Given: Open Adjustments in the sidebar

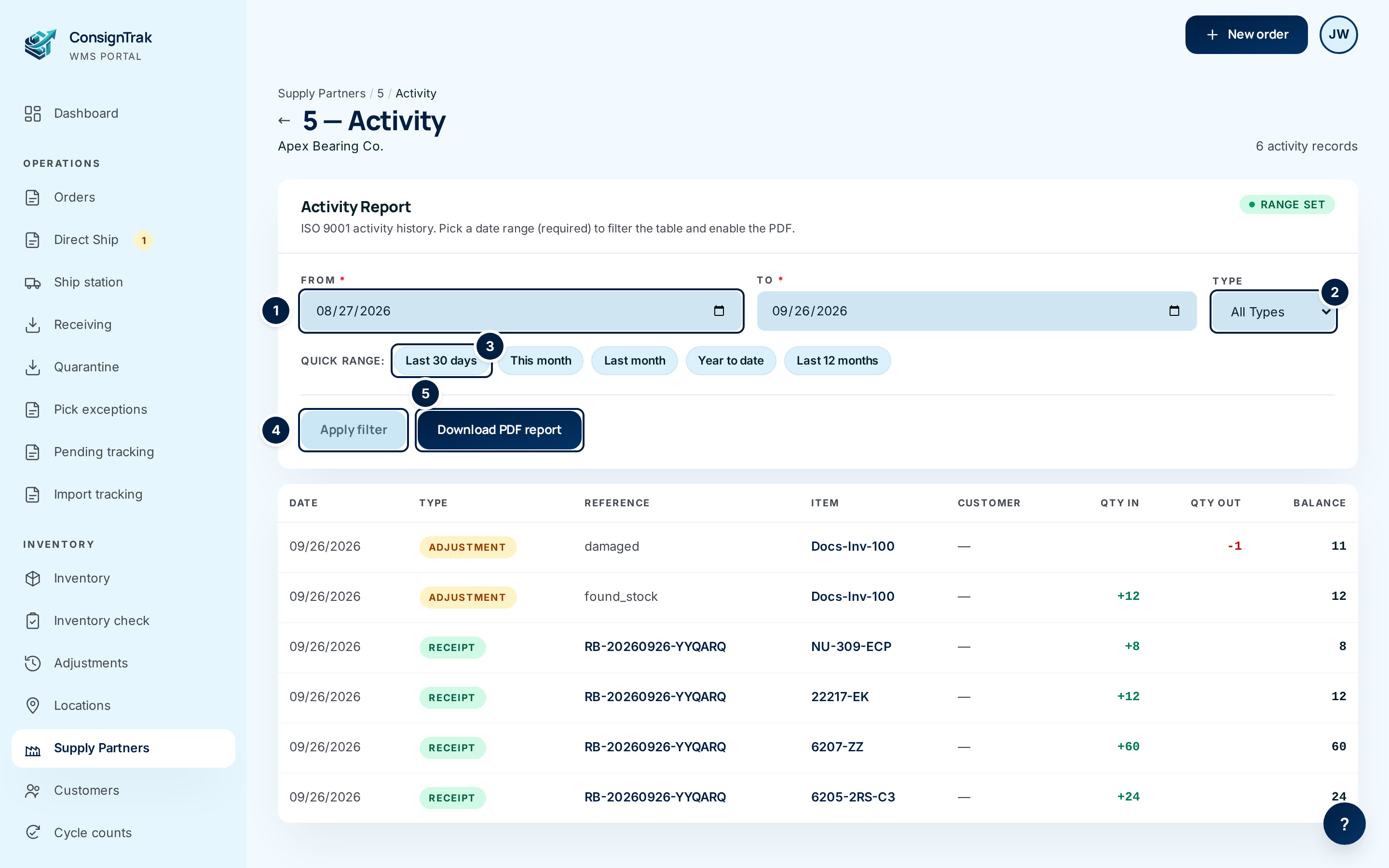Looking at the screenshot, I should tap(123, 664).
